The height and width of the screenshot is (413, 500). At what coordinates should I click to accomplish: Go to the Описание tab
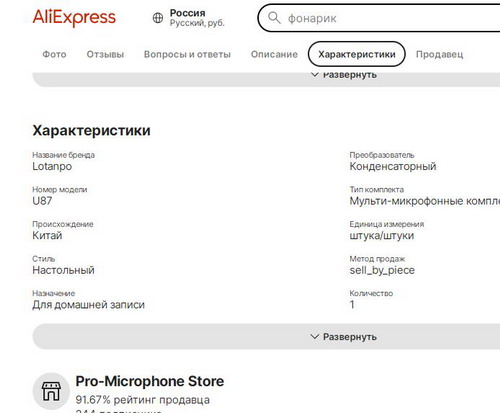[274, 54]
